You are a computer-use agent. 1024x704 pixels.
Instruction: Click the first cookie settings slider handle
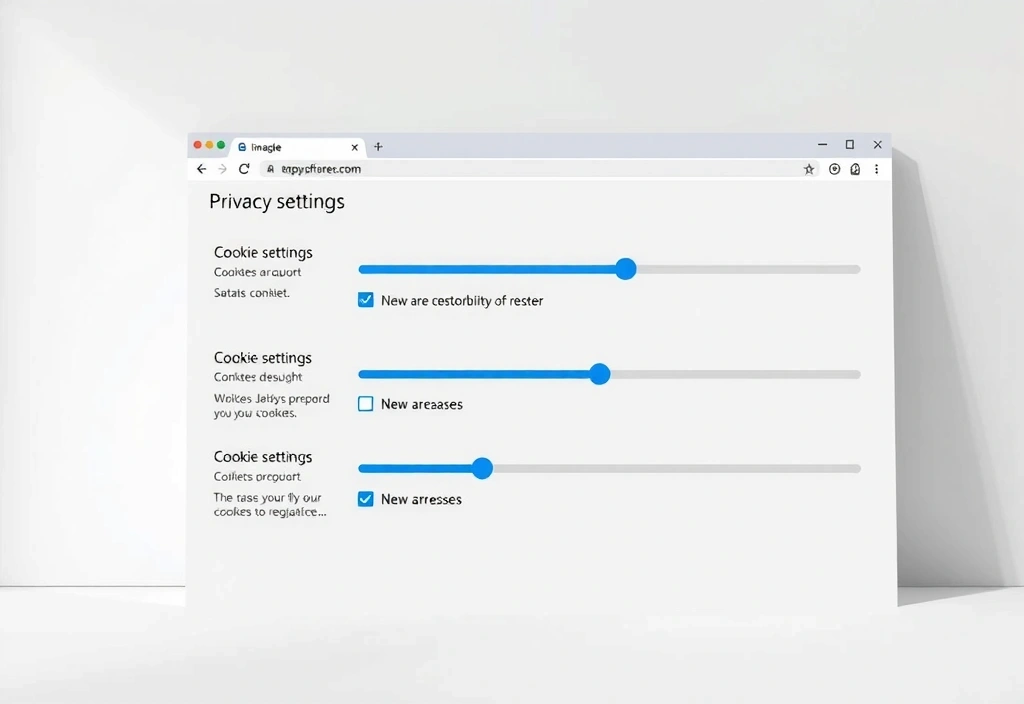click(x=625, y=269)
